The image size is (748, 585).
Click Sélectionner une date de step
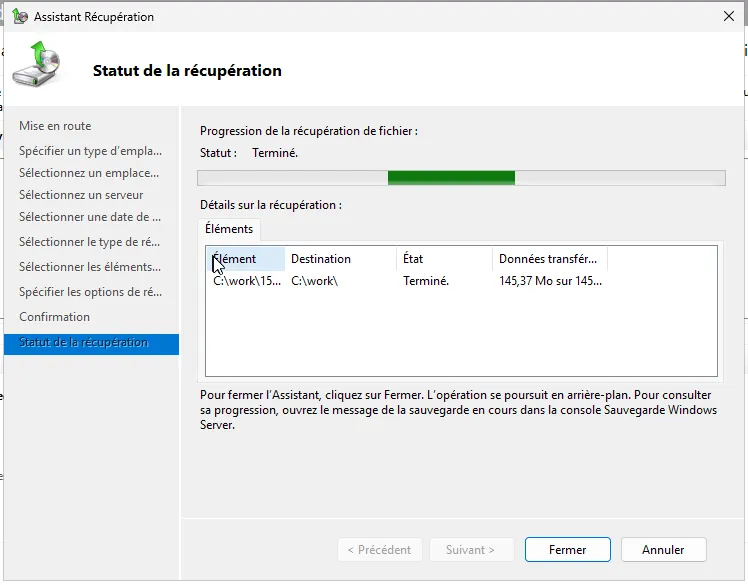[89, 217]
